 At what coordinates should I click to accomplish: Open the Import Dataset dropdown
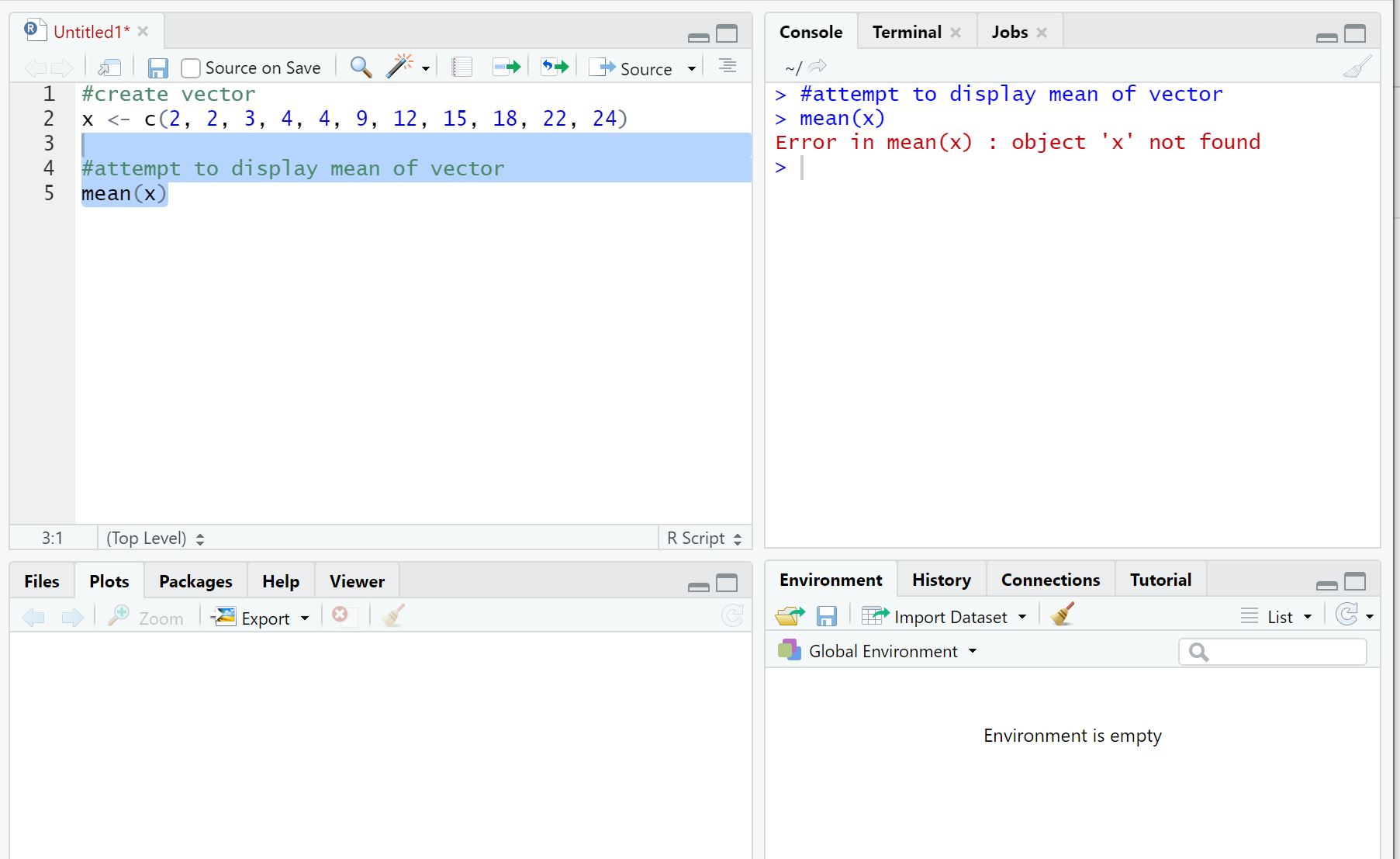pos(944,617)
